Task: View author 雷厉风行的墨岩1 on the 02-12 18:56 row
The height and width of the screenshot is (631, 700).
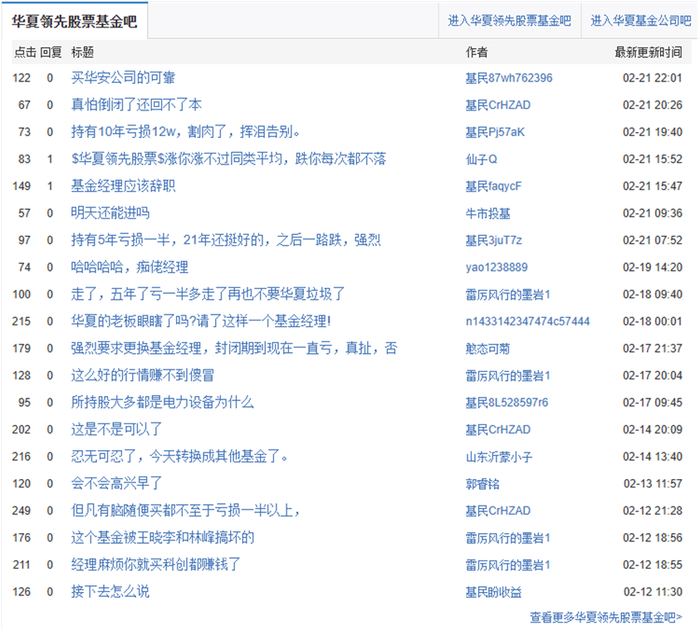Action: (508, 538)
